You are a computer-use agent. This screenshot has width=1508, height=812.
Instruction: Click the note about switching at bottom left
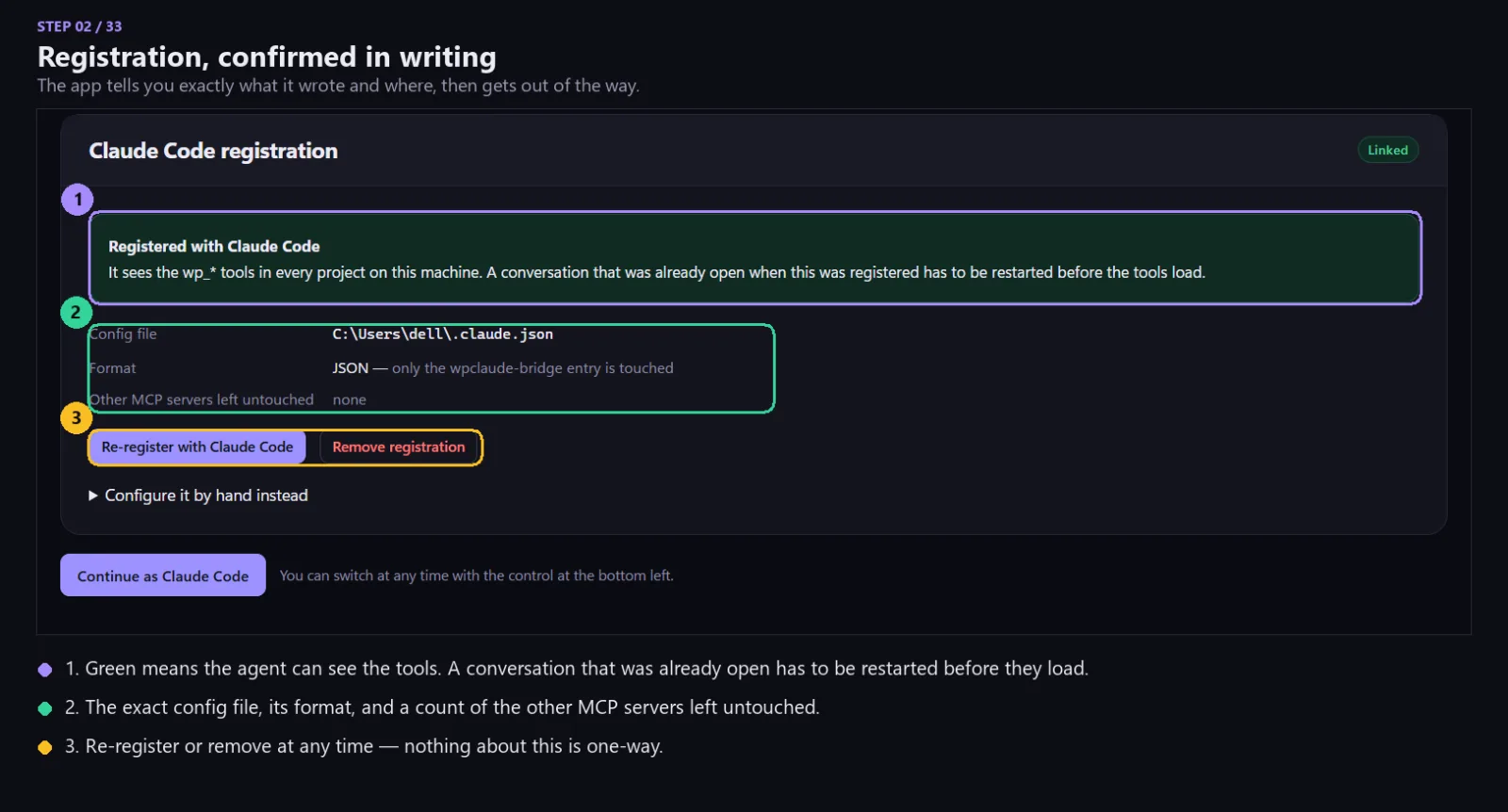point(477,576)
